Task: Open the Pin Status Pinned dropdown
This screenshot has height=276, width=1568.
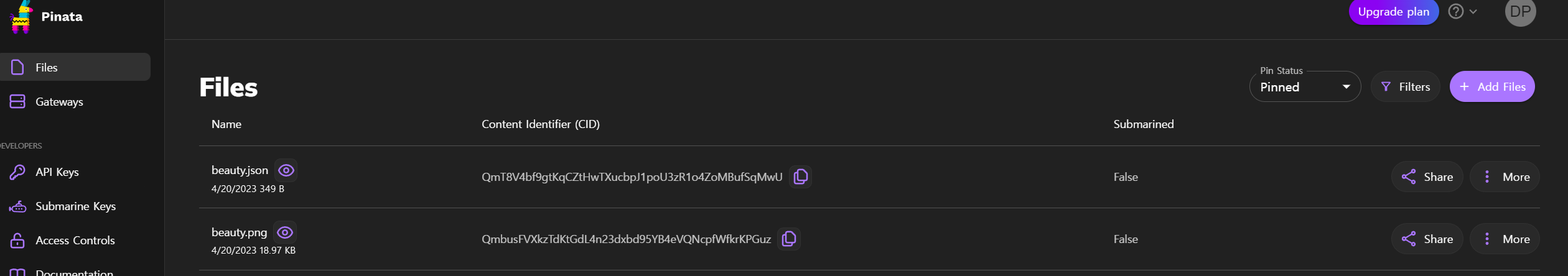Action: [x=1305, y=87]
